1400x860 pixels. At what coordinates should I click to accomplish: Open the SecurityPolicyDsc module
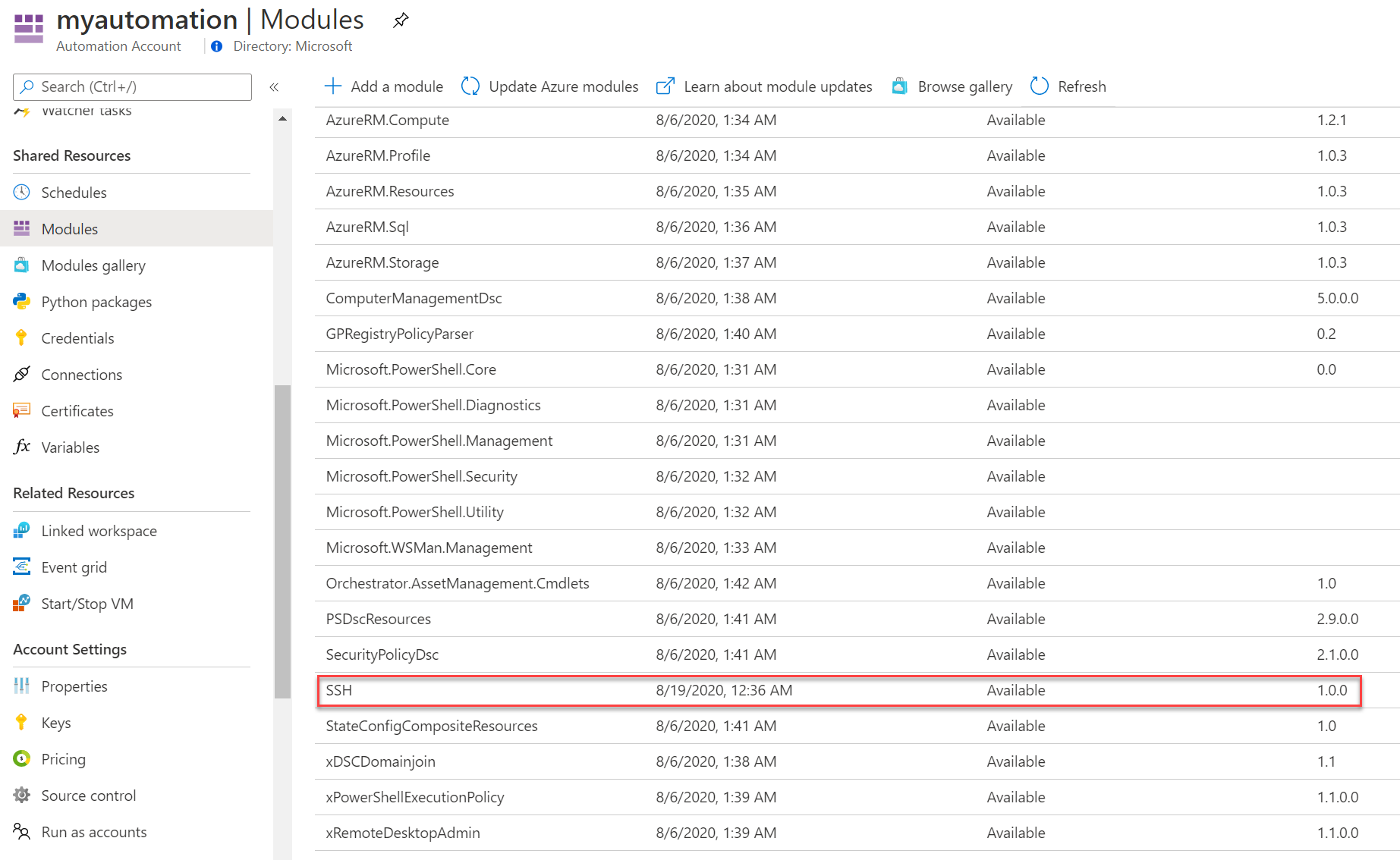tap(382, 654)
